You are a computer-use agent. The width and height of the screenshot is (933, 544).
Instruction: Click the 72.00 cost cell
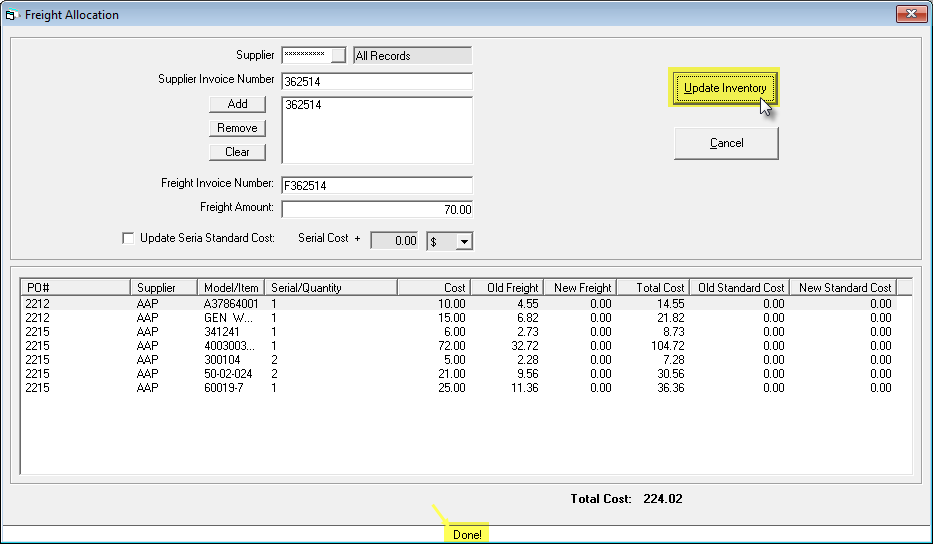click(452, 346)
